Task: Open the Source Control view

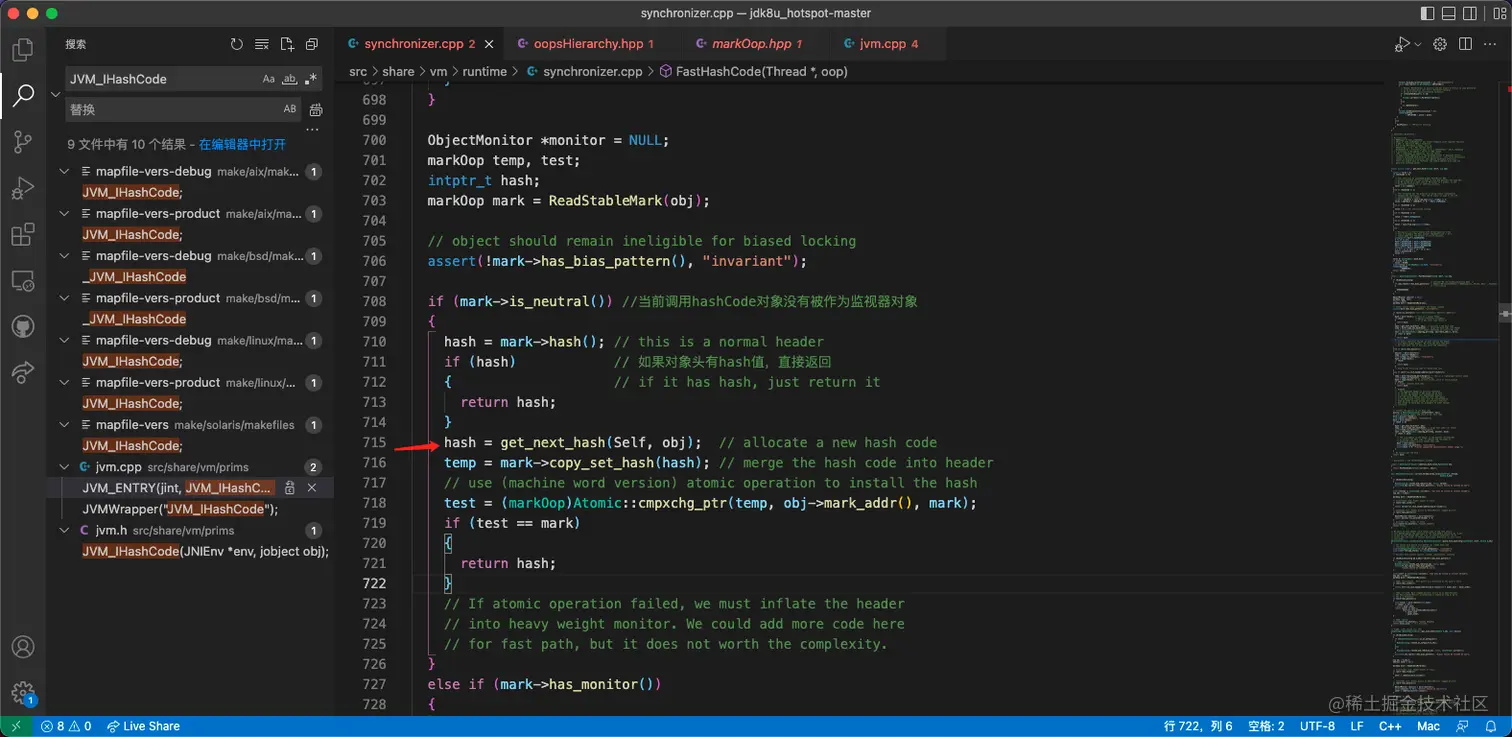Action: point(22,142)
